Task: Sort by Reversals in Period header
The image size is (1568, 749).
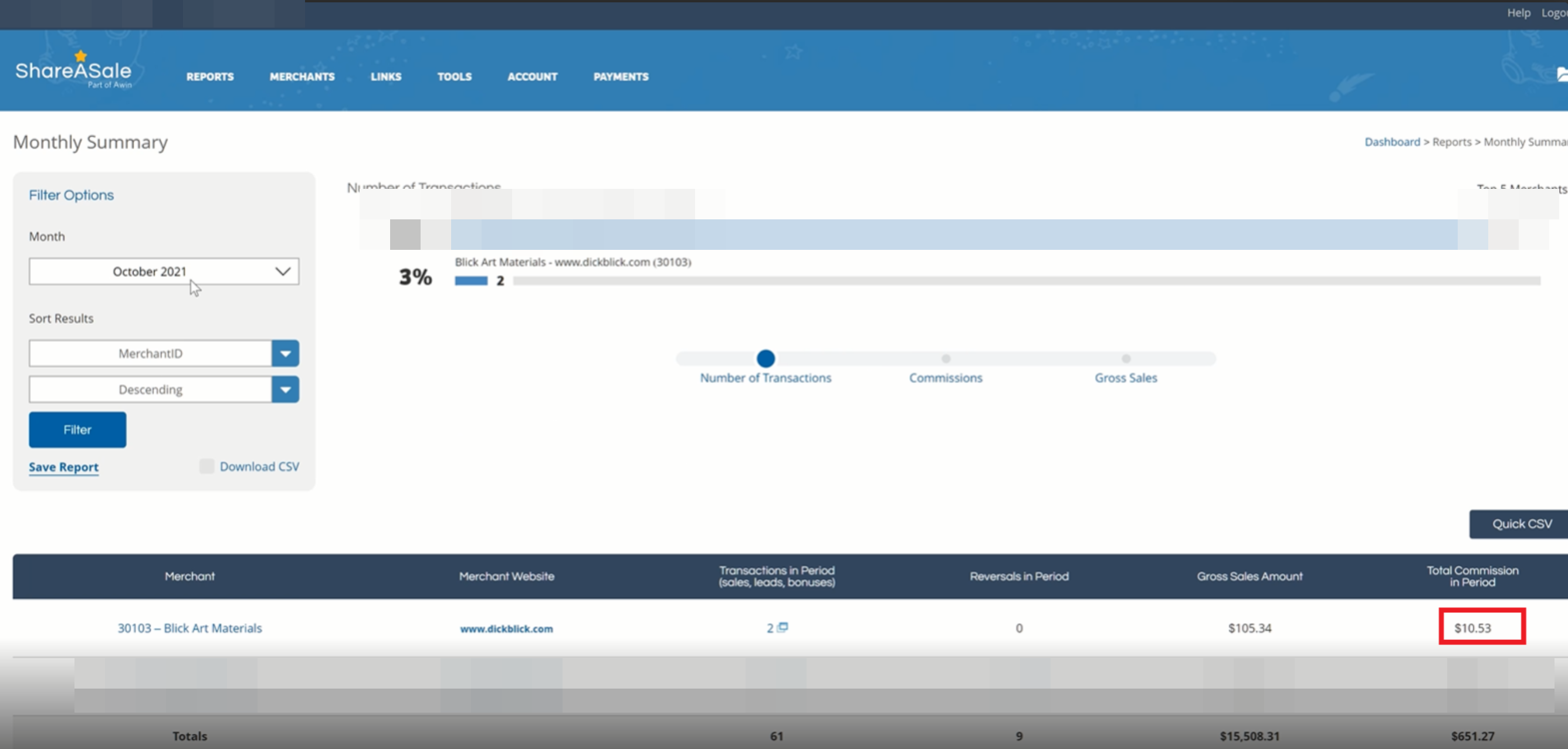Action: (1019, 576)
